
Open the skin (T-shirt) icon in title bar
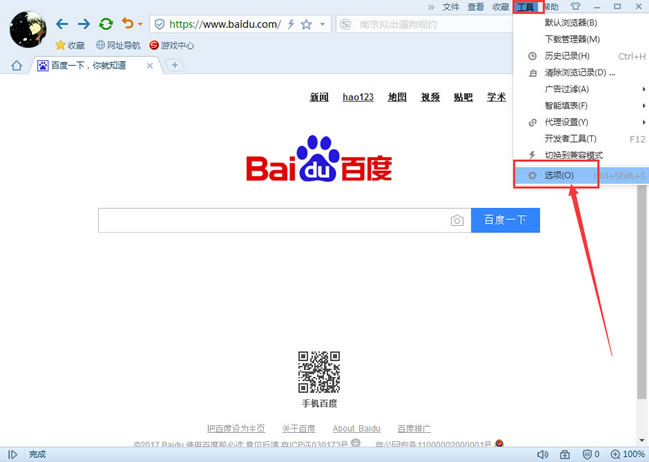pyautogui.click(x=574, y=7)
